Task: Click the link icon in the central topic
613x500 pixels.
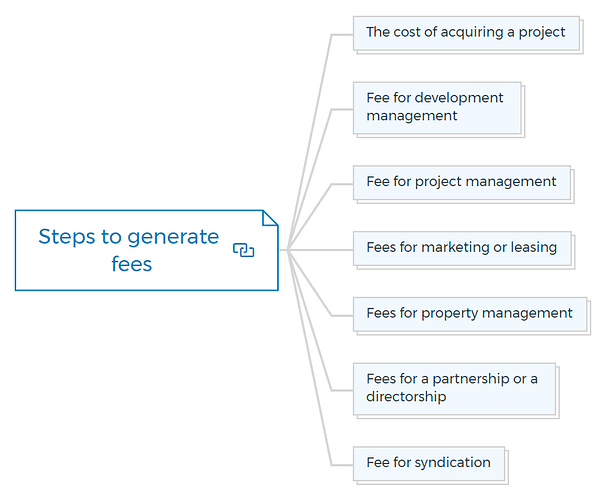Action: point(244,250)
